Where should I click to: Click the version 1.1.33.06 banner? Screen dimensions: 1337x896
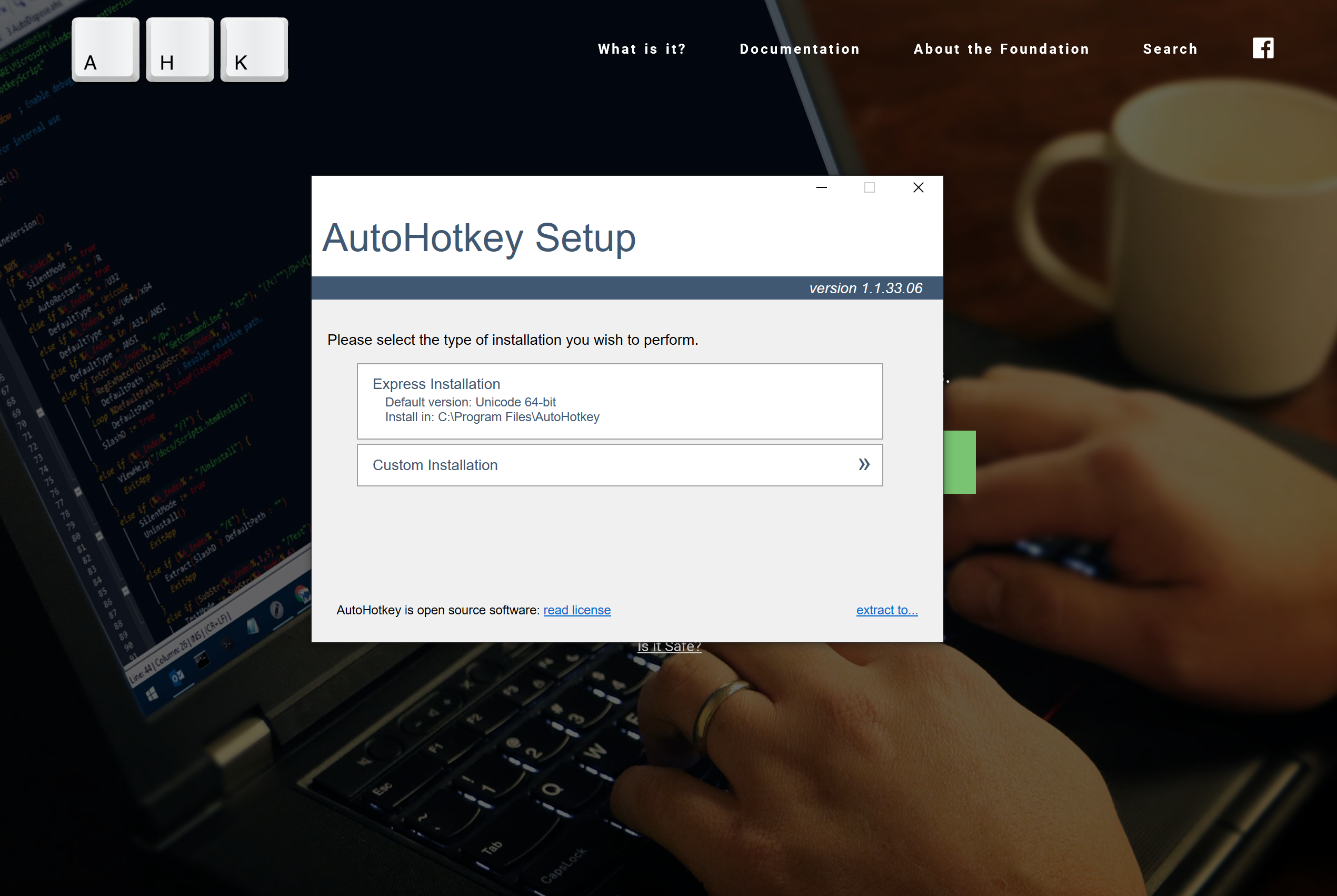pos(865,288)
